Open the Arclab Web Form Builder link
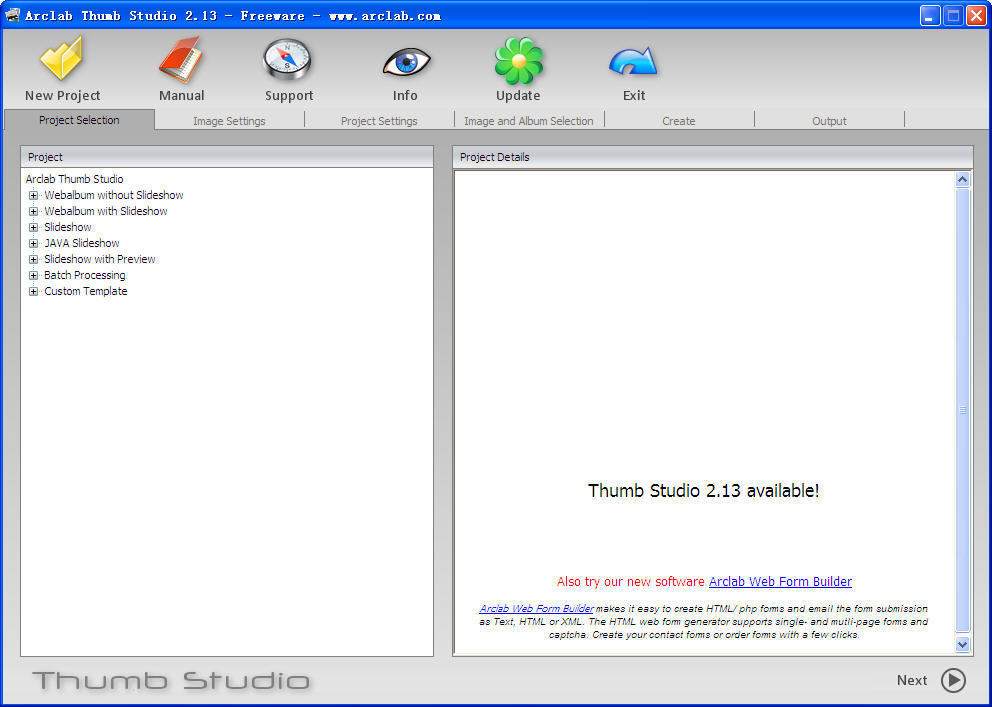Viewport: 992px width, 707px height. pos(780,582)
